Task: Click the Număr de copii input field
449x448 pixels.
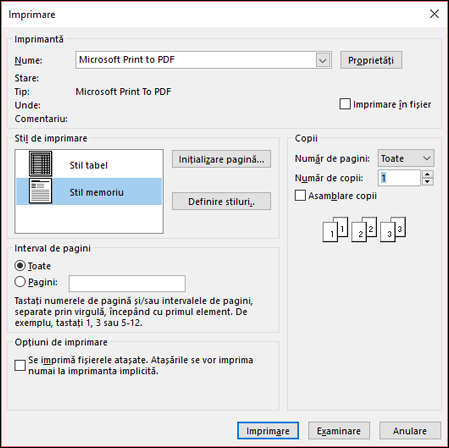Action: coord(399,178)
